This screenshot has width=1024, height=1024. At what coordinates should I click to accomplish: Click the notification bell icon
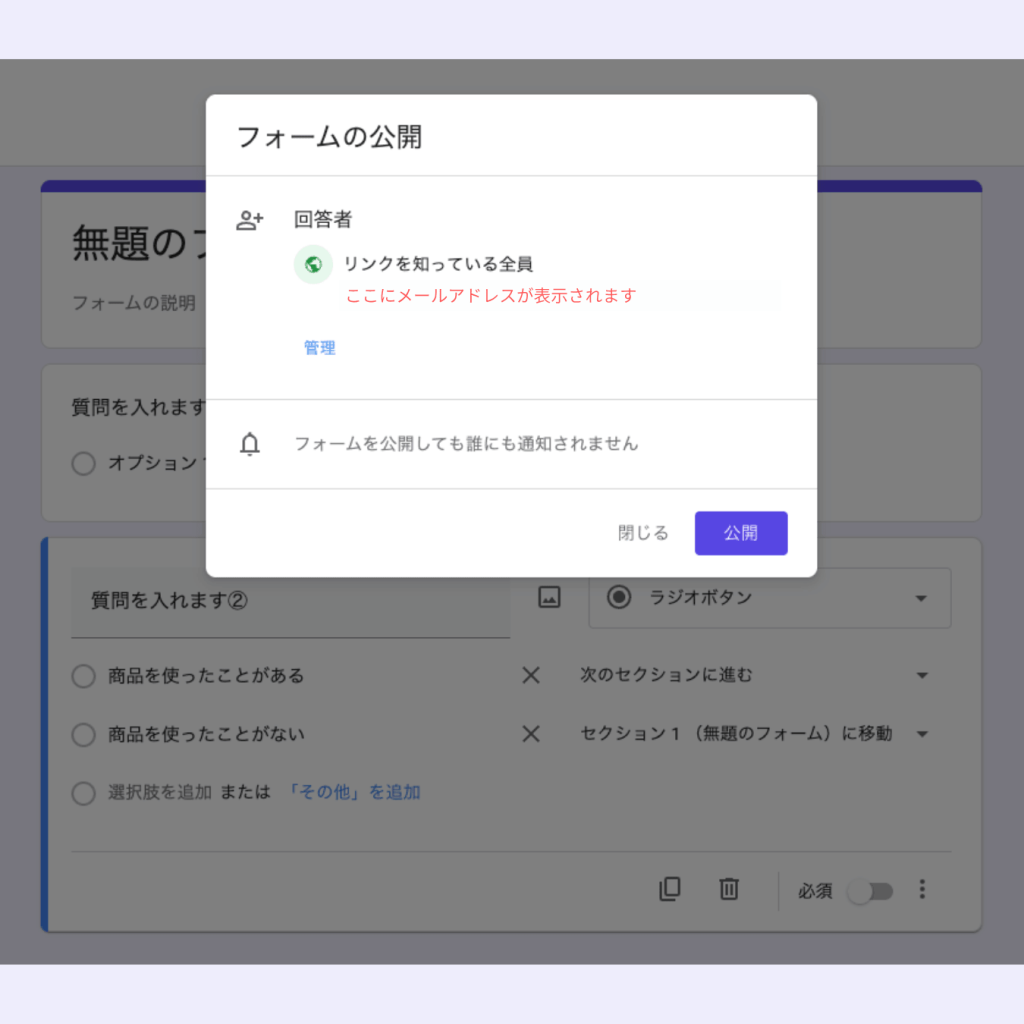249,444
